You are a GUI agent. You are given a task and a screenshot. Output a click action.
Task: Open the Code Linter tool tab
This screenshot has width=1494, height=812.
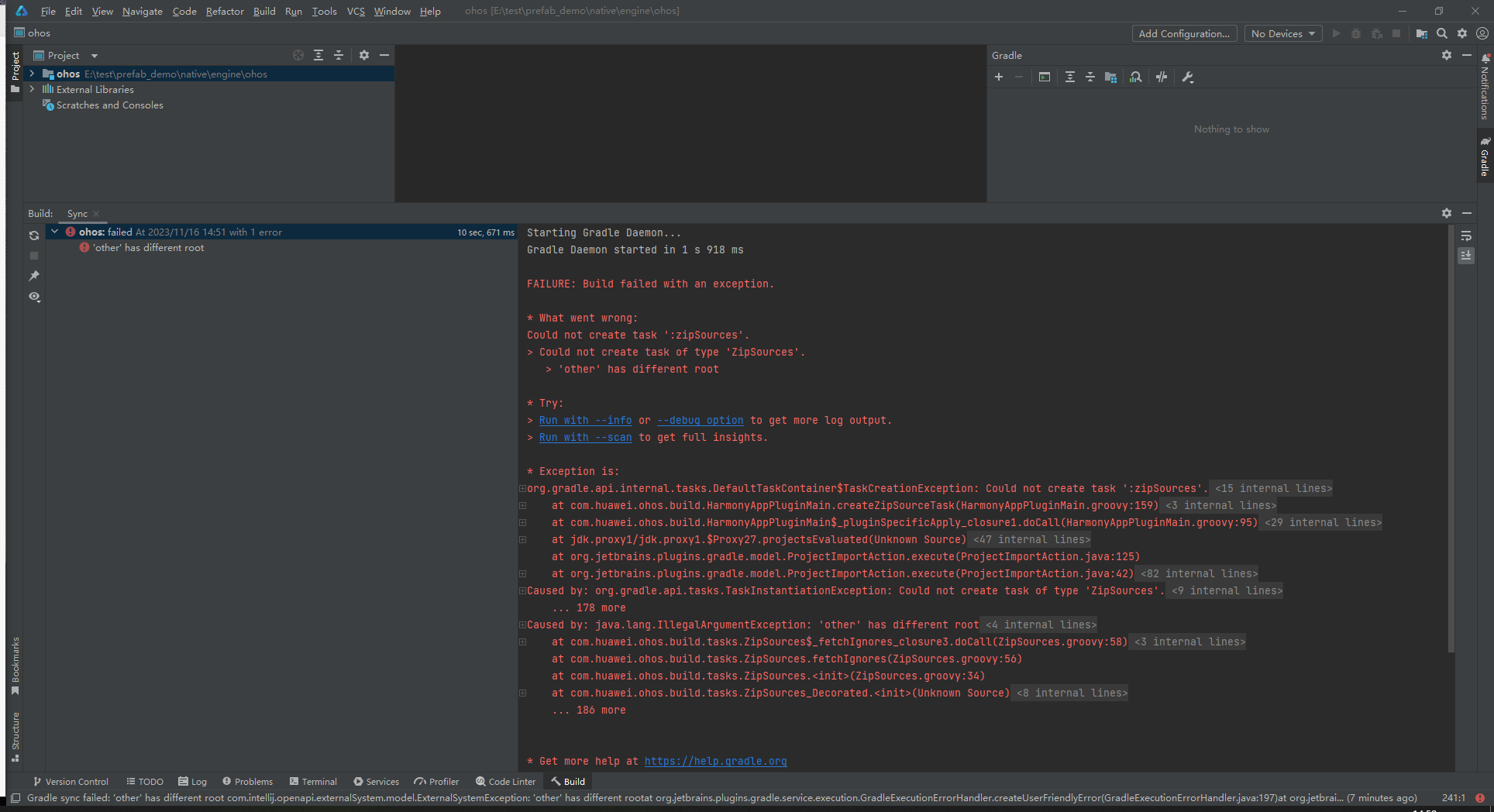[505, 782]
